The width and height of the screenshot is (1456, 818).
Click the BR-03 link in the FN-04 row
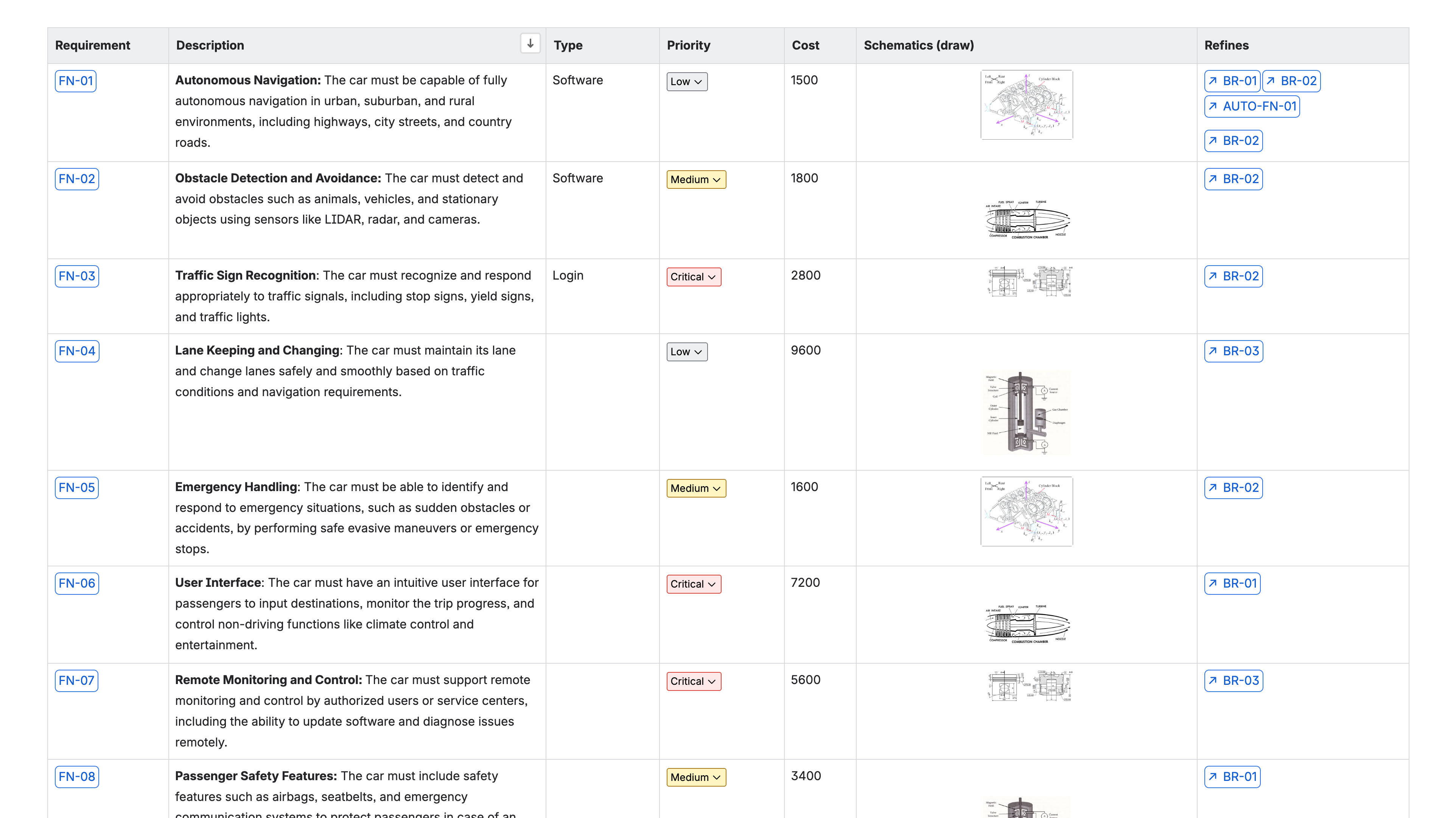tap(1233, 351)
